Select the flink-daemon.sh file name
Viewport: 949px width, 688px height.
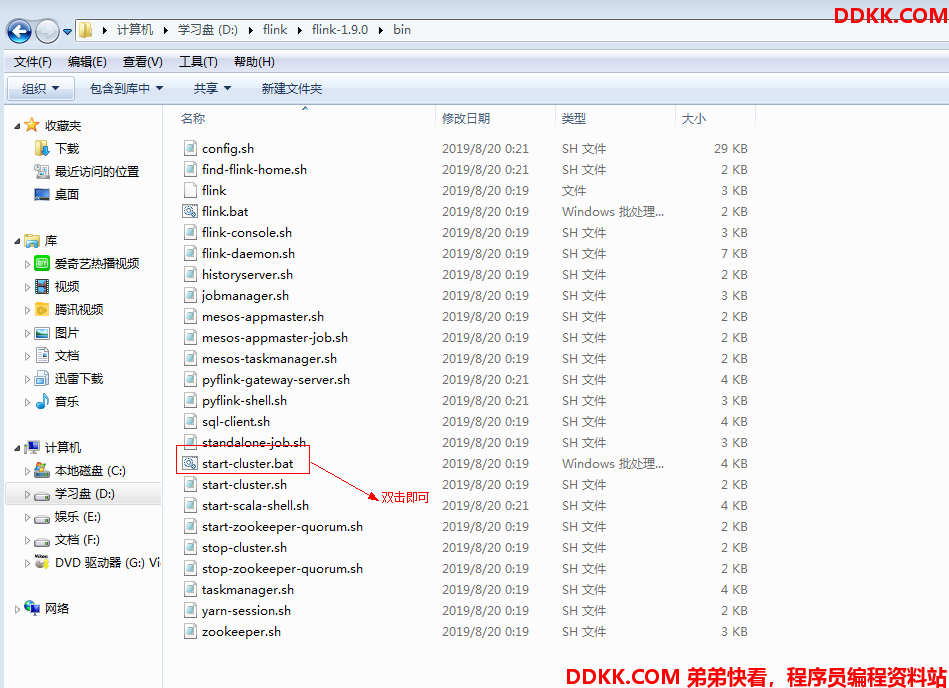click(249, 254)
